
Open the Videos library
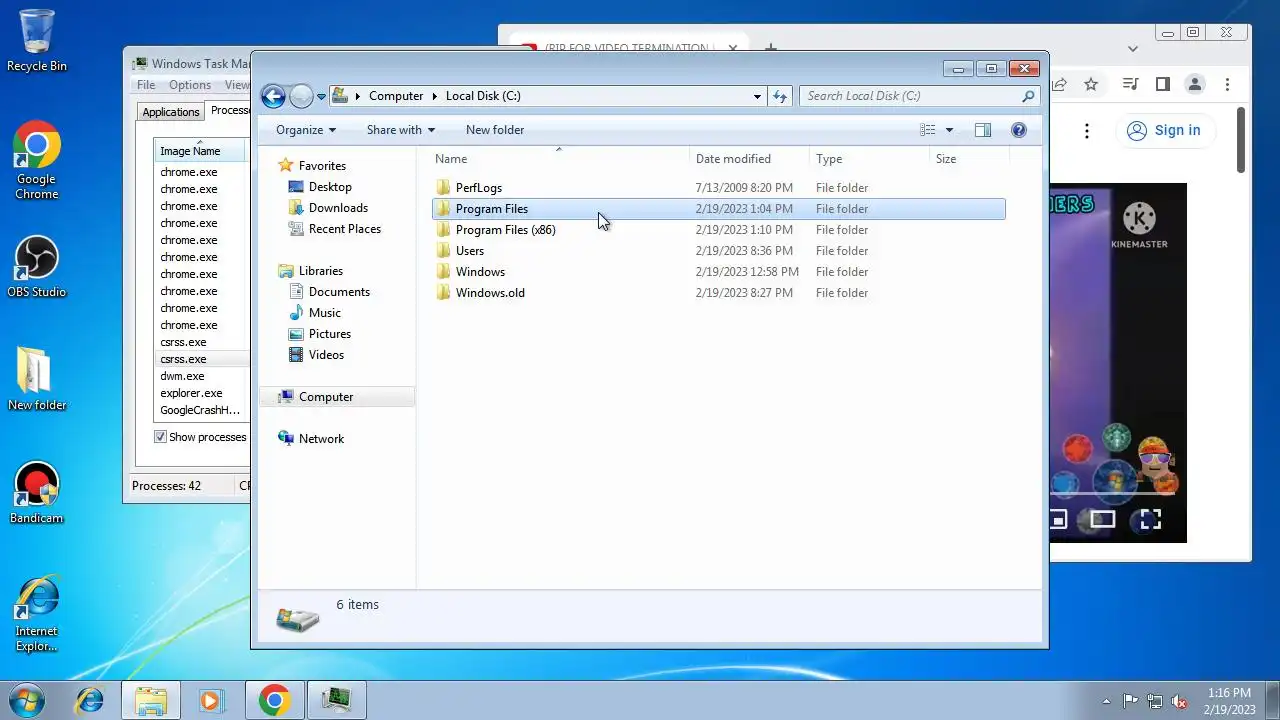point(326,355)
